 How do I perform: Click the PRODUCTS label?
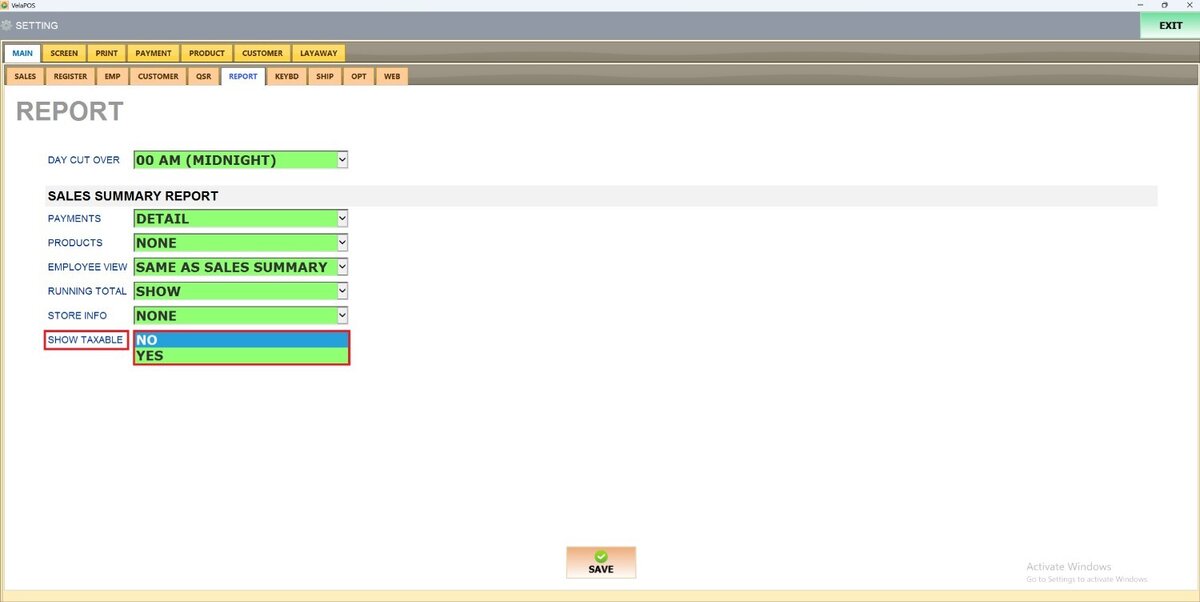76,243
